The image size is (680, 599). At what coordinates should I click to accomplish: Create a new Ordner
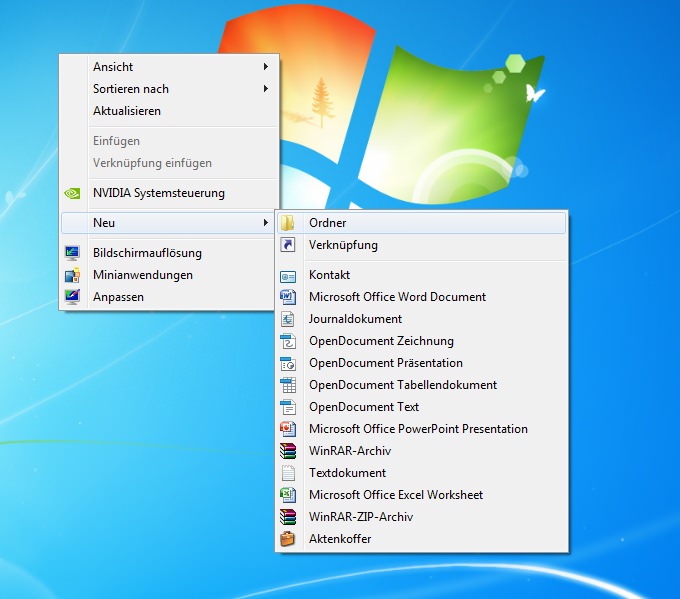click(x=422, y=223)
